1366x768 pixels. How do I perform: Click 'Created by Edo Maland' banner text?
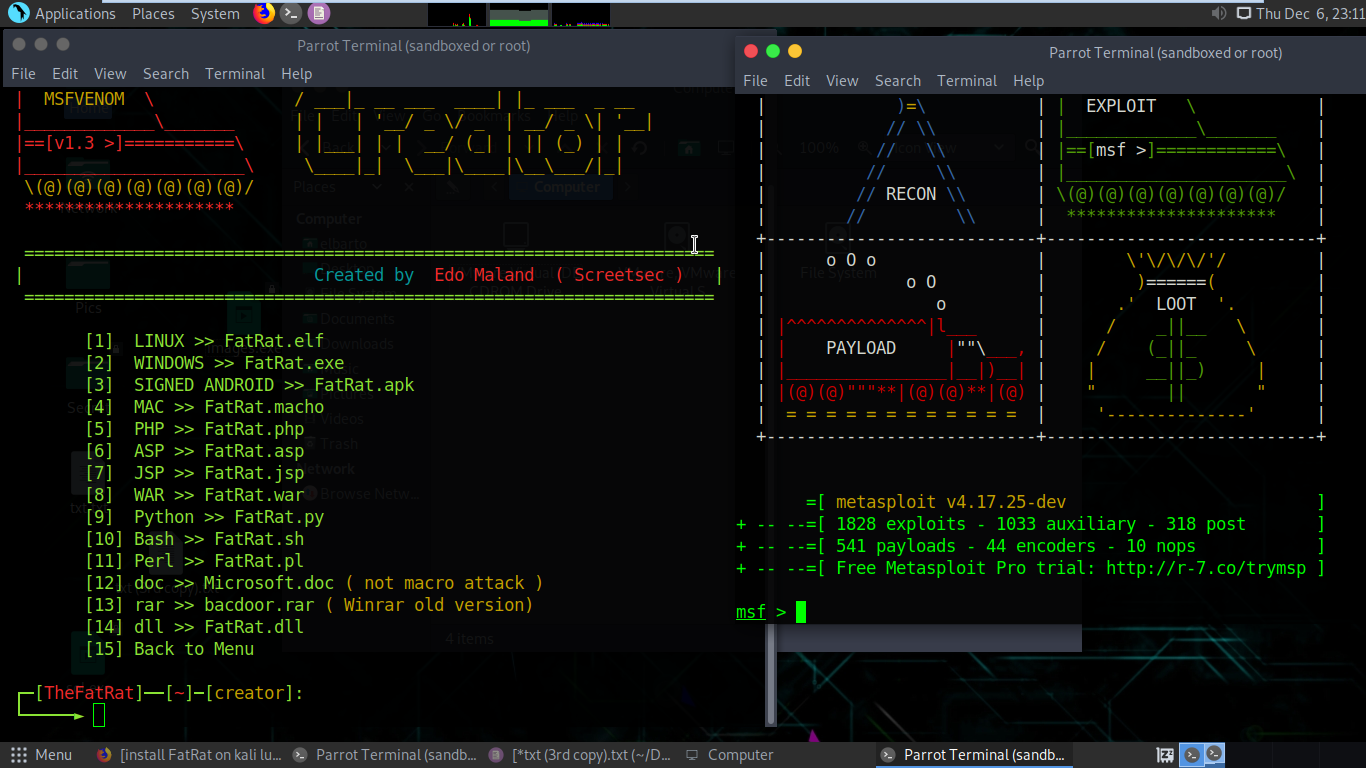point(498,275)
